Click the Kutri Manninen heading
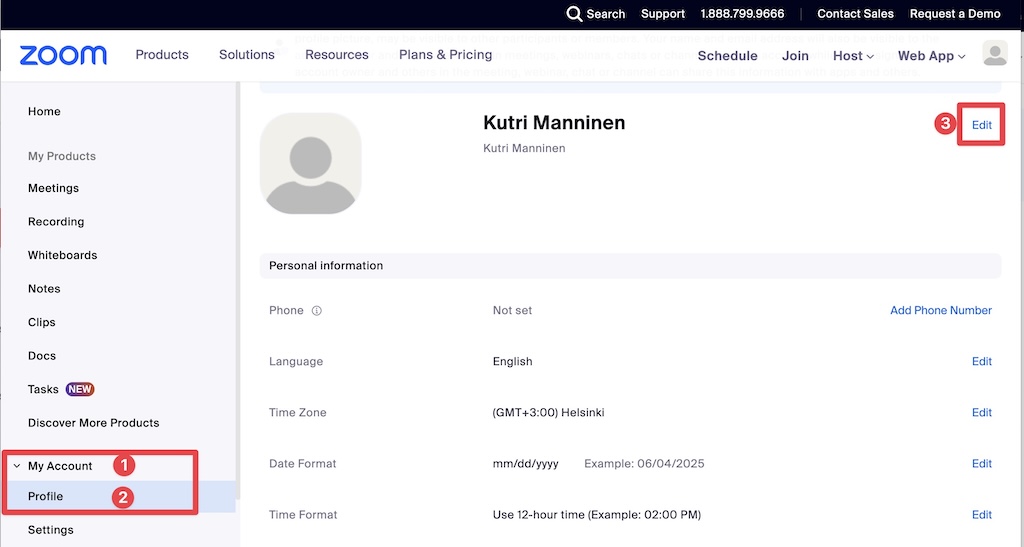Image resolution: width=1024 pixels, height=547 pixels. [554, 123]
